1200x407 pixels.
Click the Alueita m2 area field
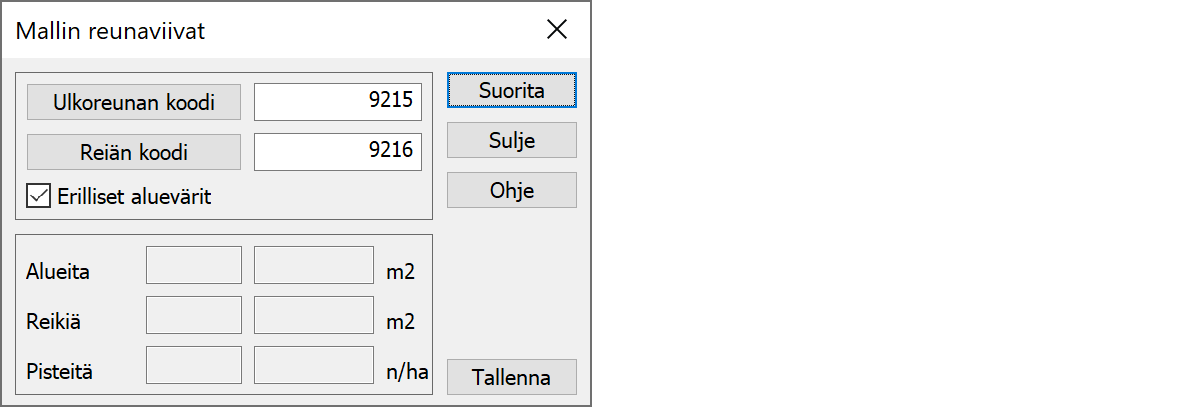[313, 266]
